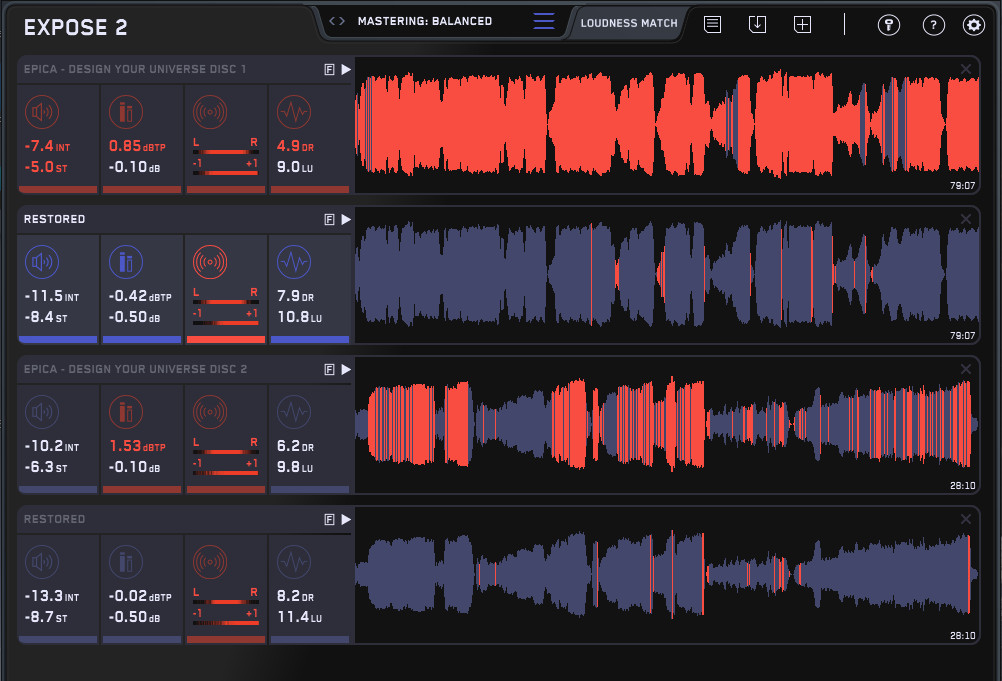Click inside the Disc 1 red waveform
This screenshot has height=681, width=1002.
(x=667, y=125)
